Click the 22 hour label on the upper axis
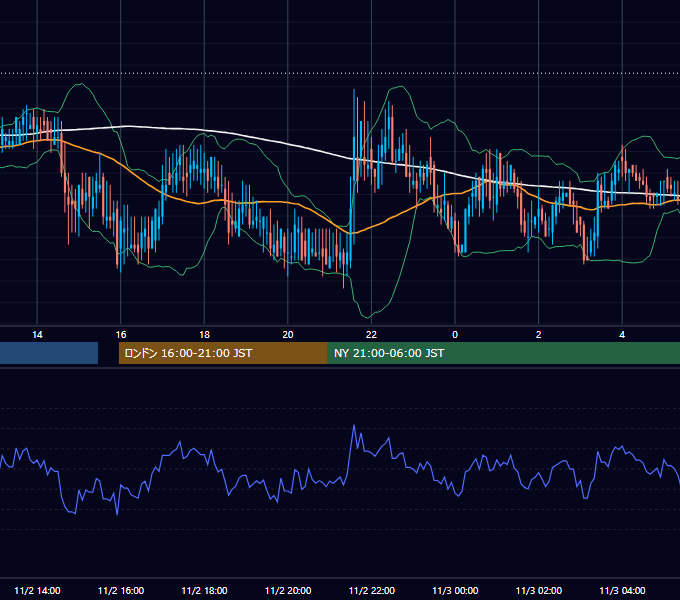Viewport: 680px width, 600px height. click(371, 335)
